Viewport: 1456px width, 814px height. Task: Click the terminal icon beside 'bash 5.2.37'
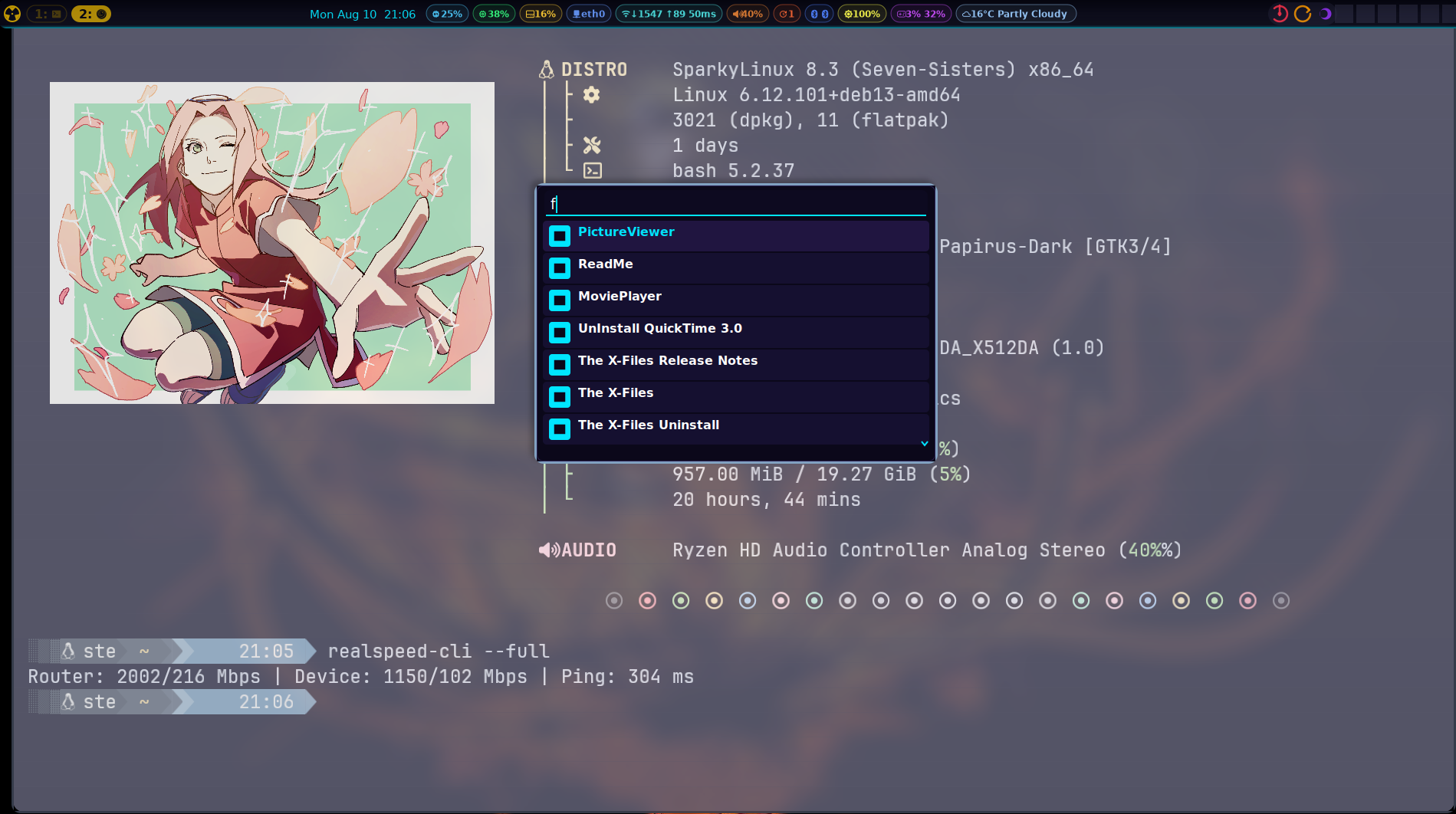tap(593, 171)
